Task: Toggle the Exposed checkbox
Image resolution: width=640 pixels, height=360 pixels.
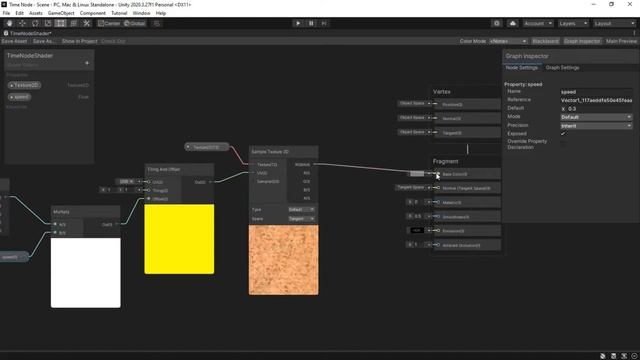Action: click(563, 134)
